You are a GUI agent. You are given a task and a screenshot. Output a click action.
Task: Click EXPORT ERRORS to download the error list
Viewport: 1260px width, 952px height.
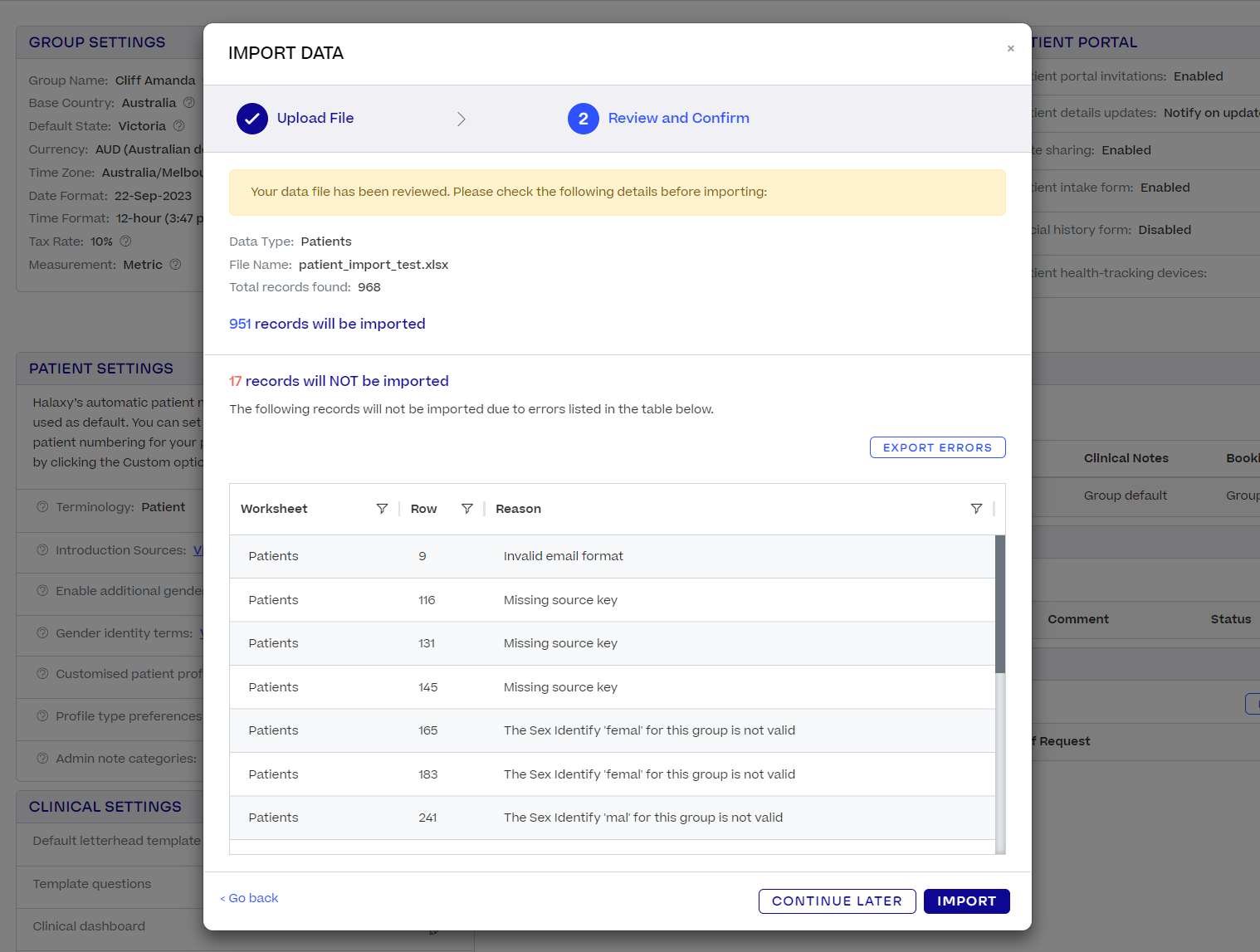tap(937, 447)
